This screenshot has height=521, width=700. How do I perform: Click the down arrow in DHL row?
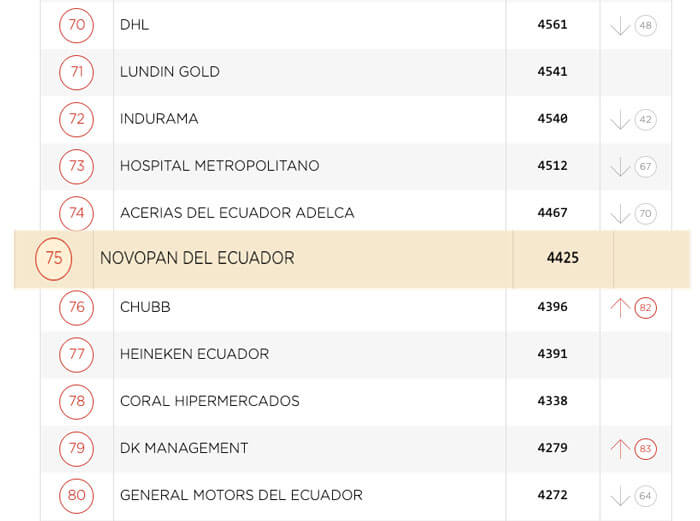click(x=620, y=26)
